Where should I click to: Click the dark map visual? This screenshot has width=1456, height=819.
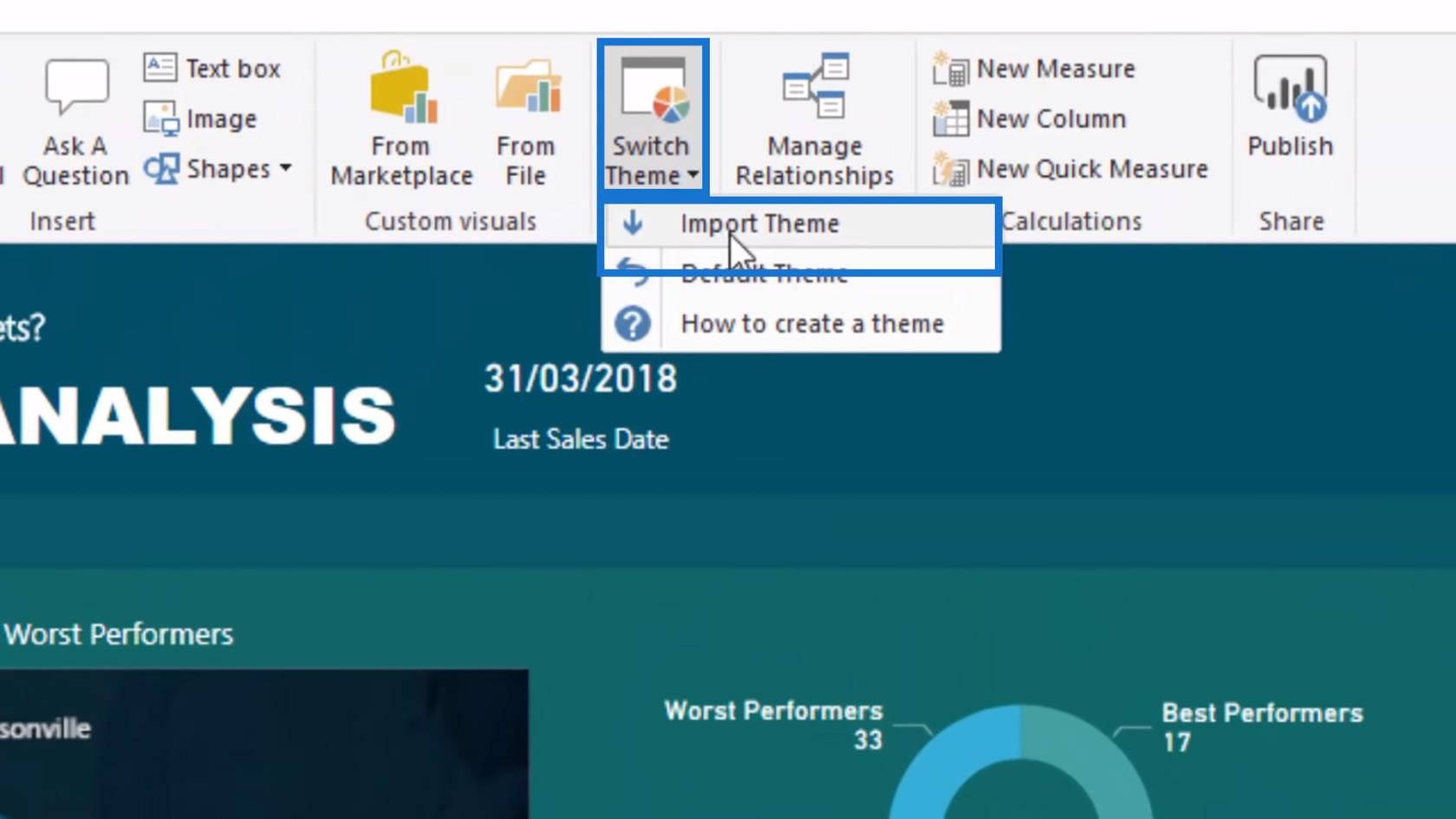(x=263, y=744)
